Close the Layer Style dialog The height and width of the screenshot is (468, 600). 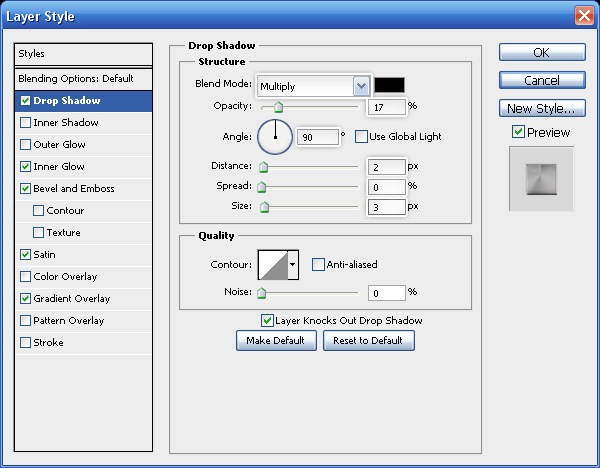click(x=583, y=15)
